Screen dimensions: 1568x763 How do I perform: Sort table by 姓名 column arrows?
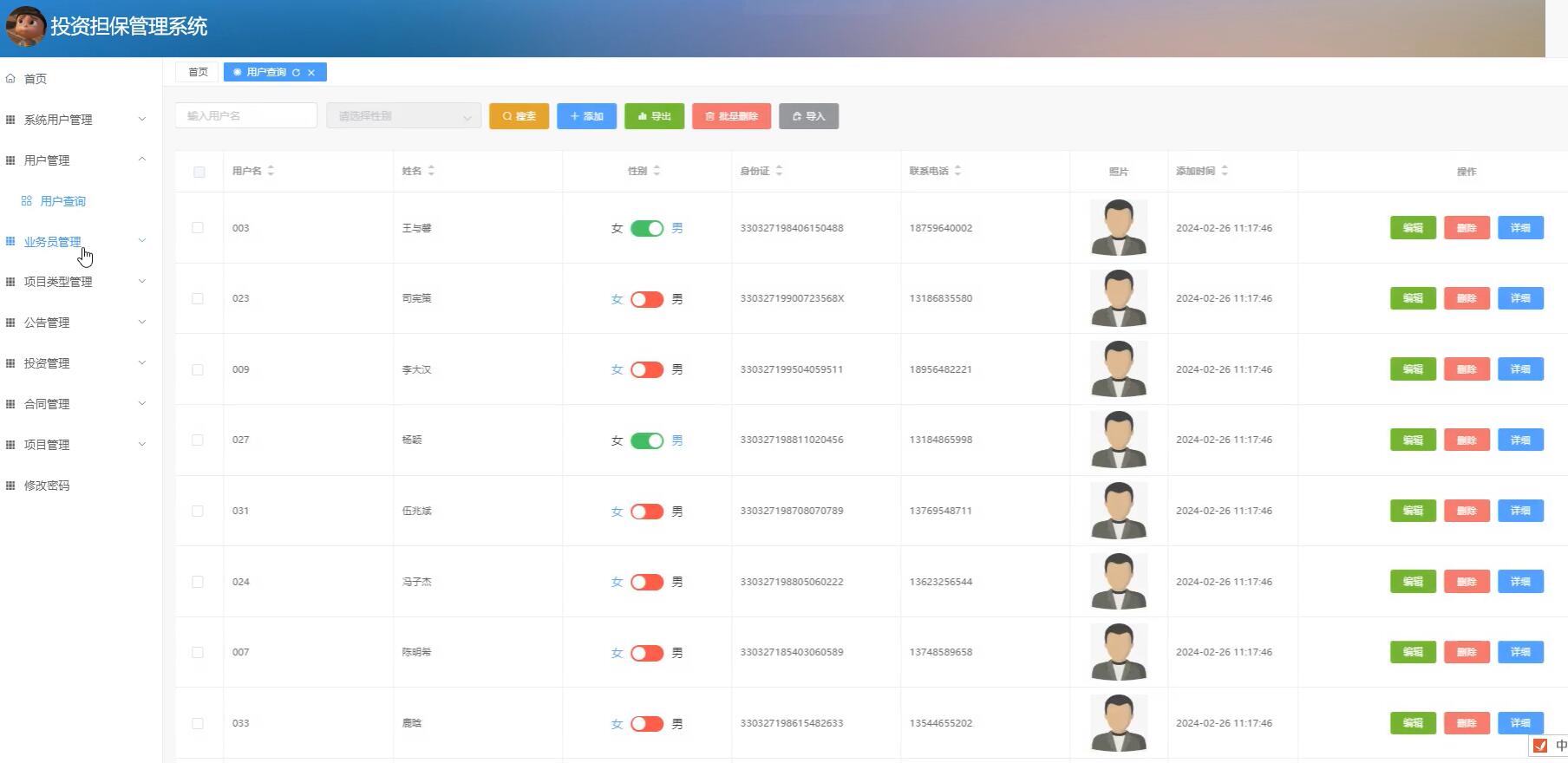coord(431,171)
